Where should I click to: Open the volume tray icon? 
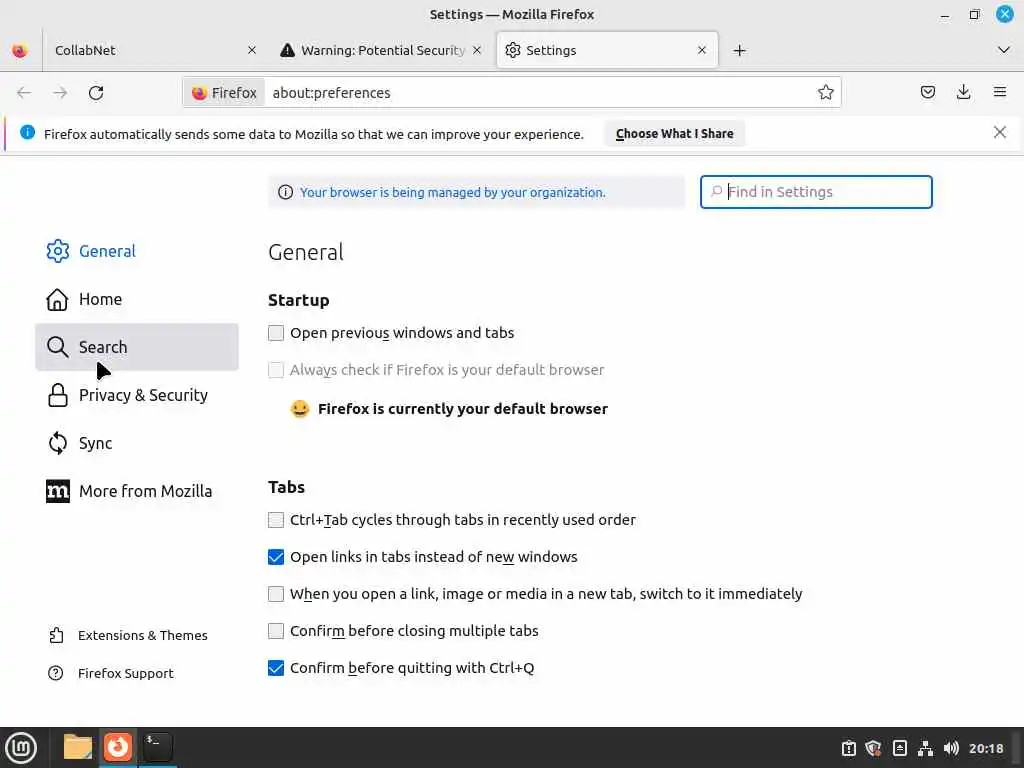(x=951, y=748)
